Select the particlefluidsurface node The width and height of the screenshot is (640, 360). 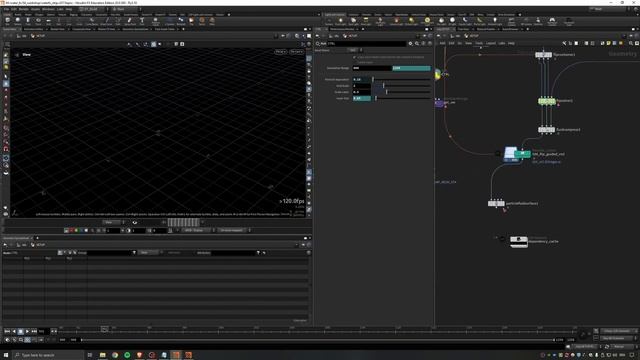pos(496,203)
